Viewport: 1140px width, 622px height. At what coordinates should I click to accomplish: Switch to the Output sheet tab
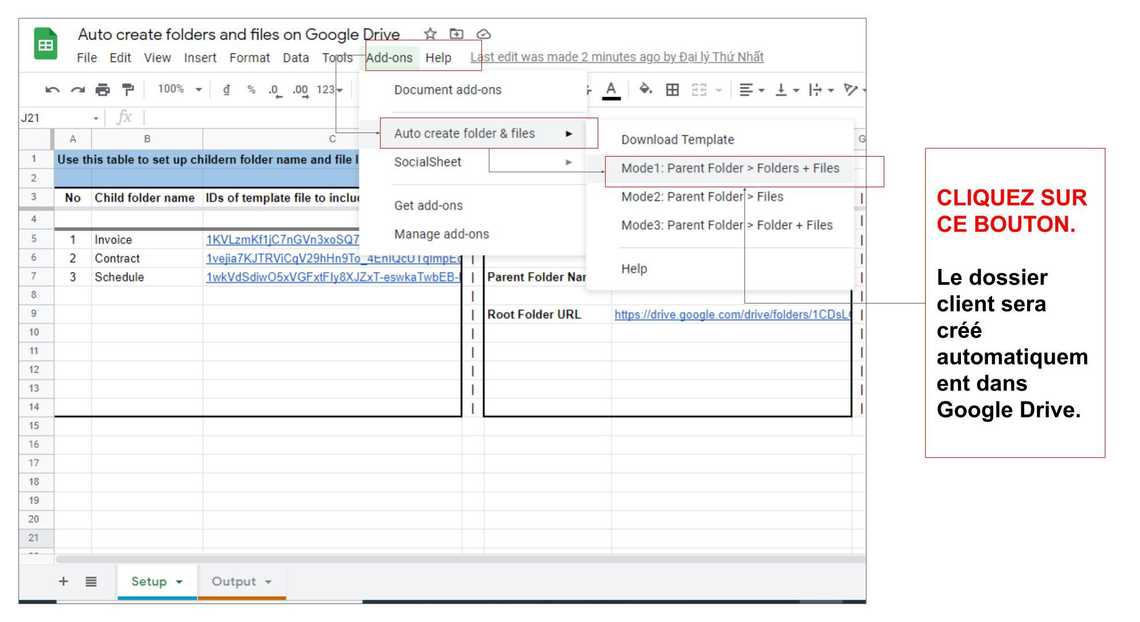[234, 581]
